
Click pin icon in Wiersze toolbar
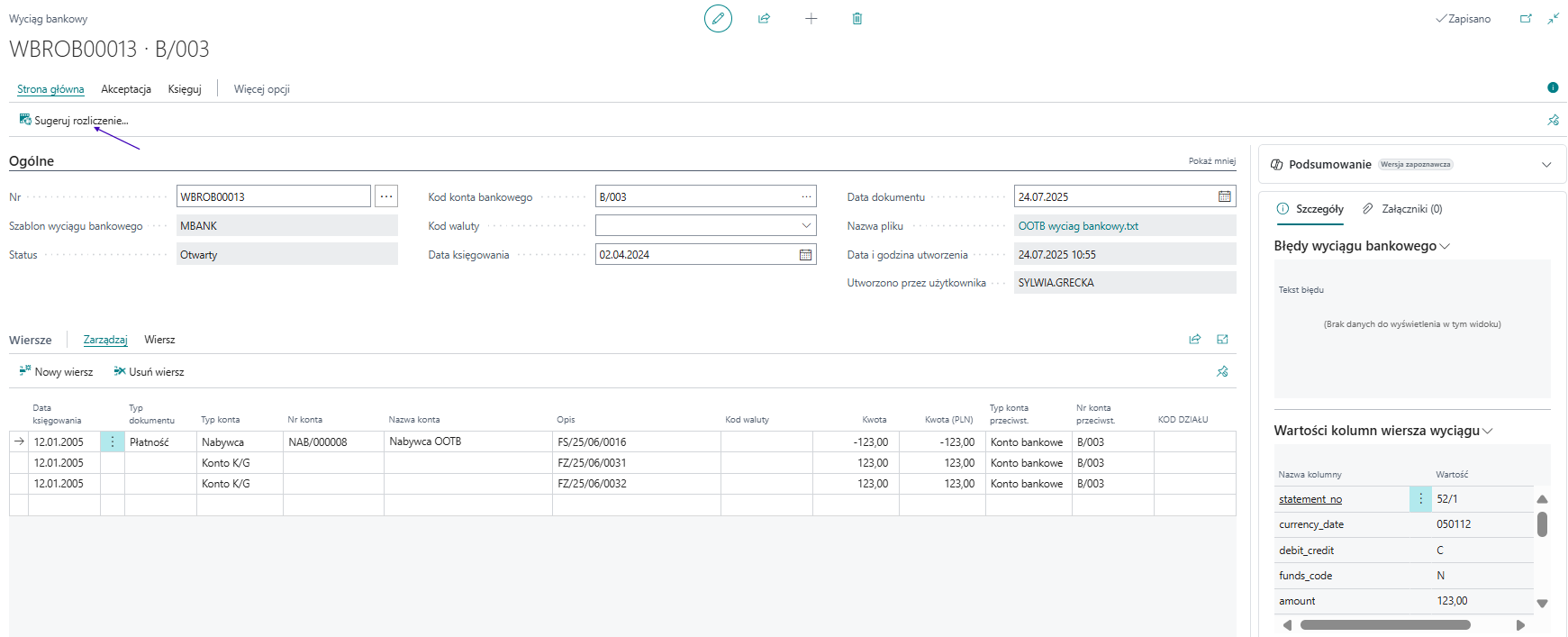[1222, 371]
